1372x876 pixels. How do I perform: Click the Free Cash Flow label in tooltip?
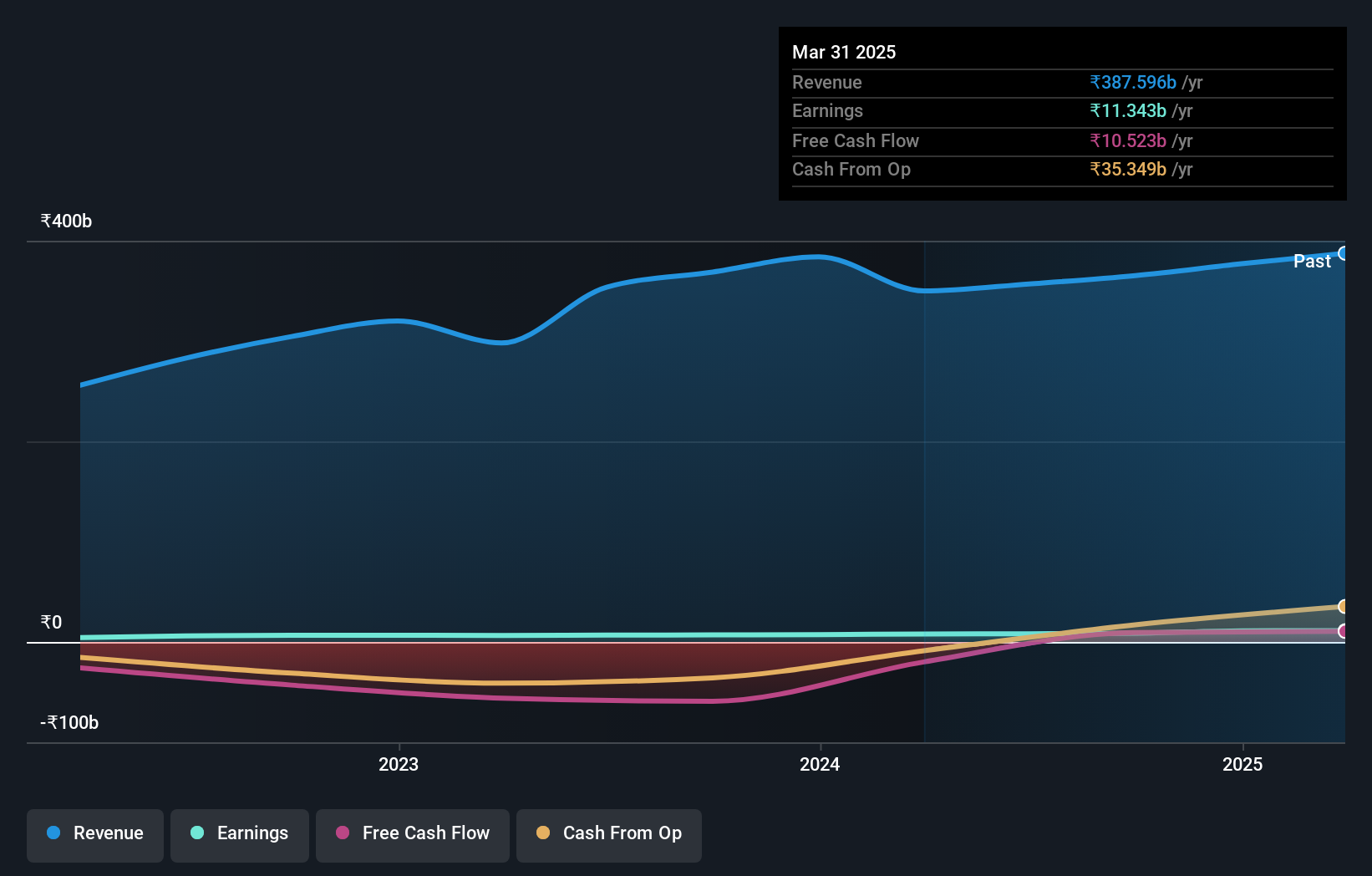tap(856, 140)
